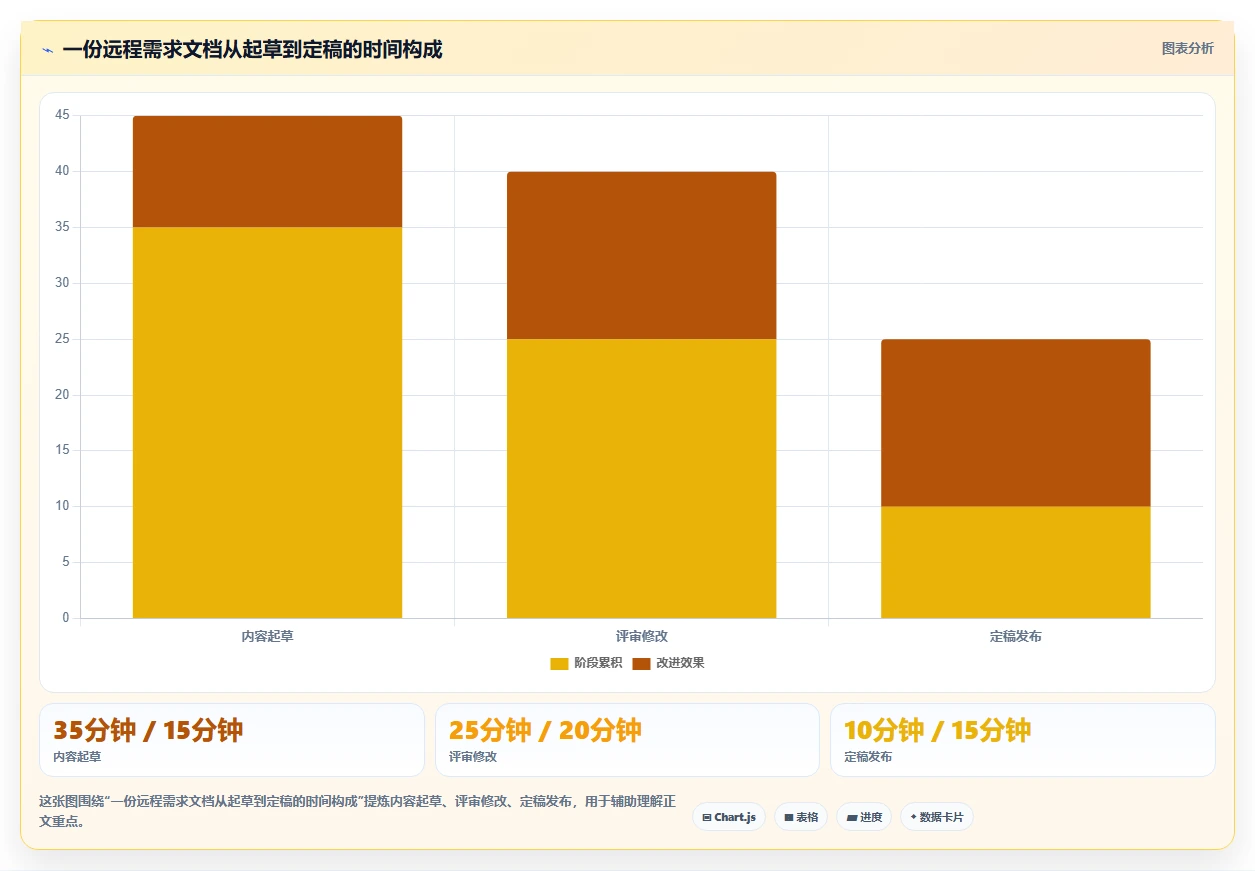Click the yellow bar segment for 定稿发布
Viewport: 1255px width, 871px height.
(1015, 562)
